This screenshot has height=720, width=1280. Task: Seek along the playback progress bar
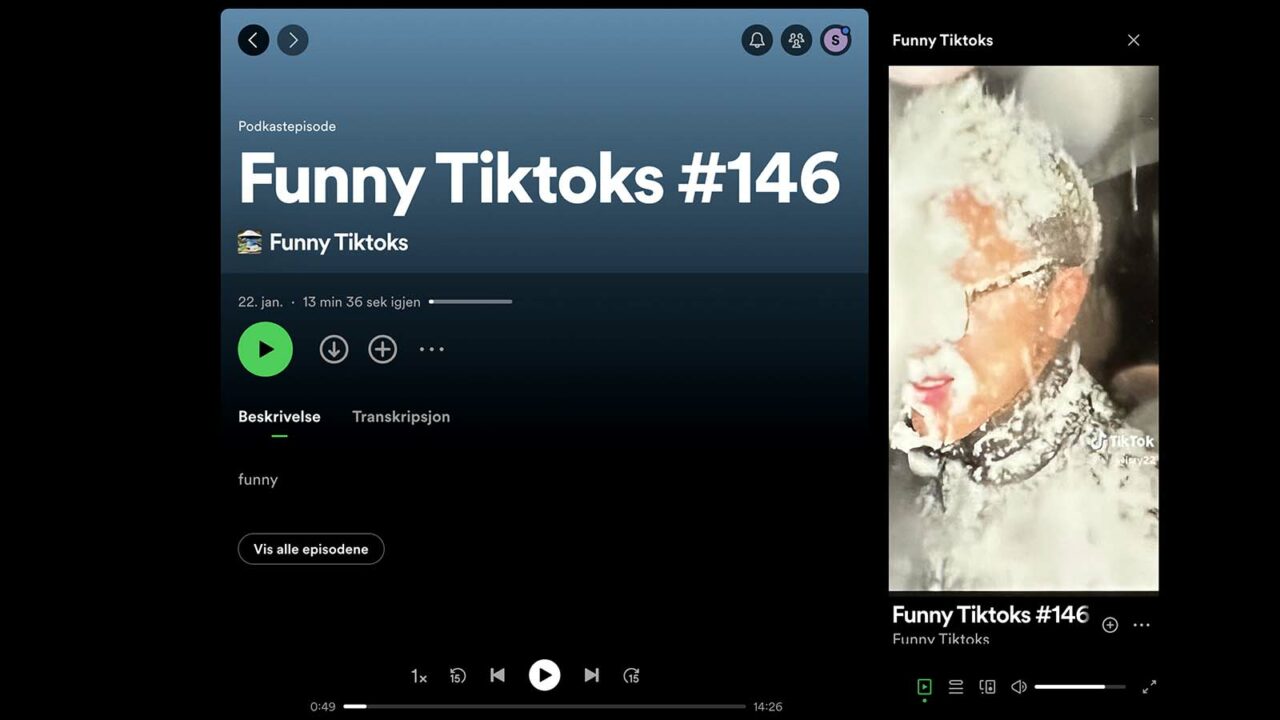pyautogui.click(x=544, y=706)
